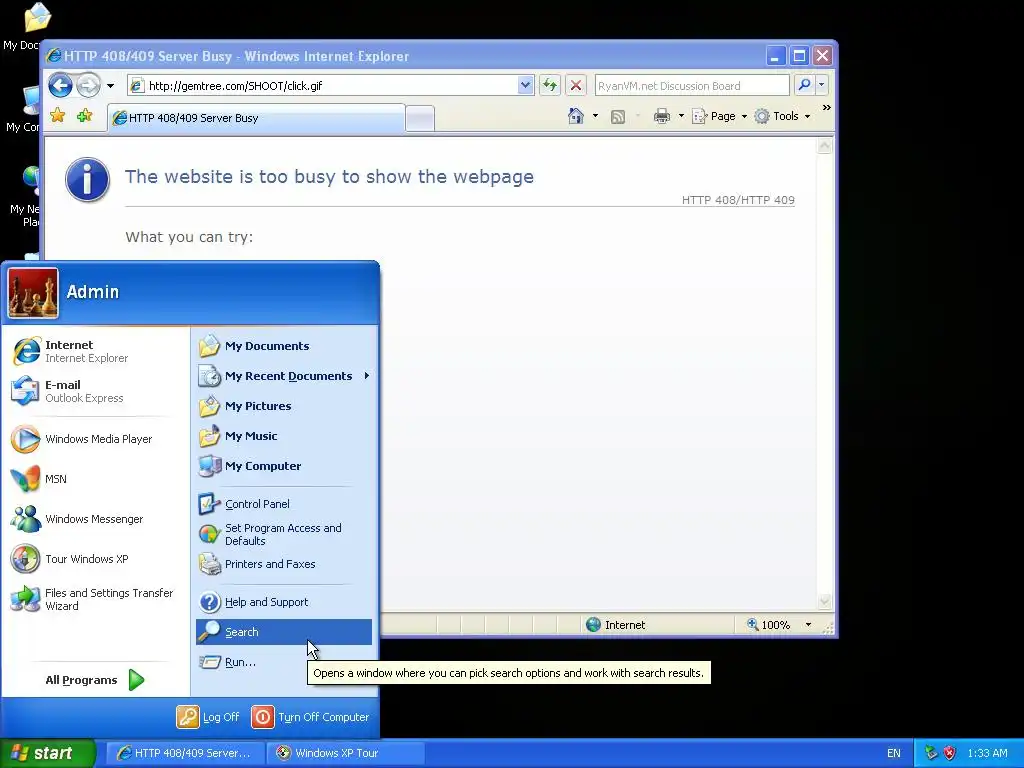Click the Print icon in the IE toolbar

(x=662, y=116)
